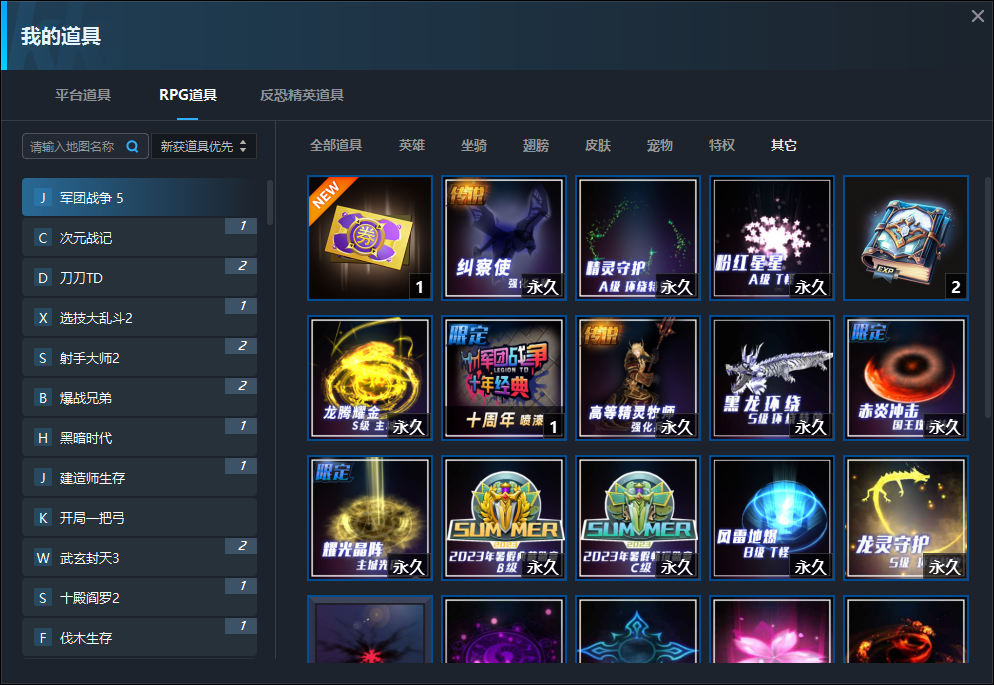
Task: Select the 龙灵守护 yellow dragon item
Action: point(906,518)
